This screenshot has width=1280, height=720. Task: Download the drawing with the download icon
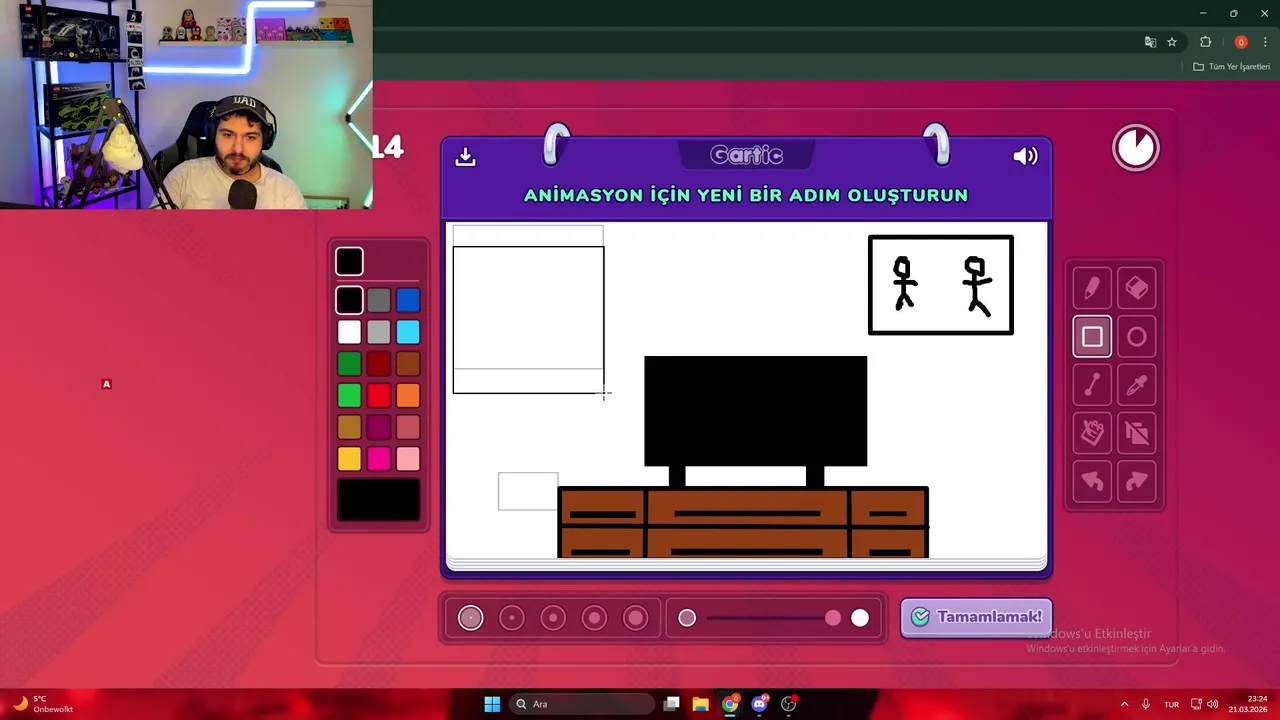(x=465, y=157)
